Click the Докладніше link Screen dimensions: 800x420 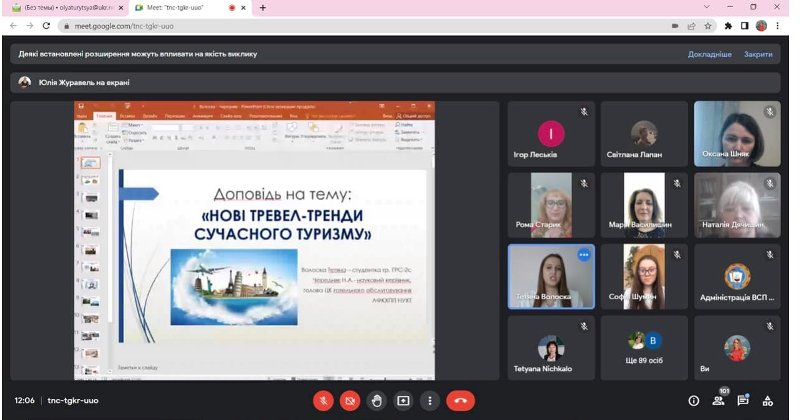709,54
